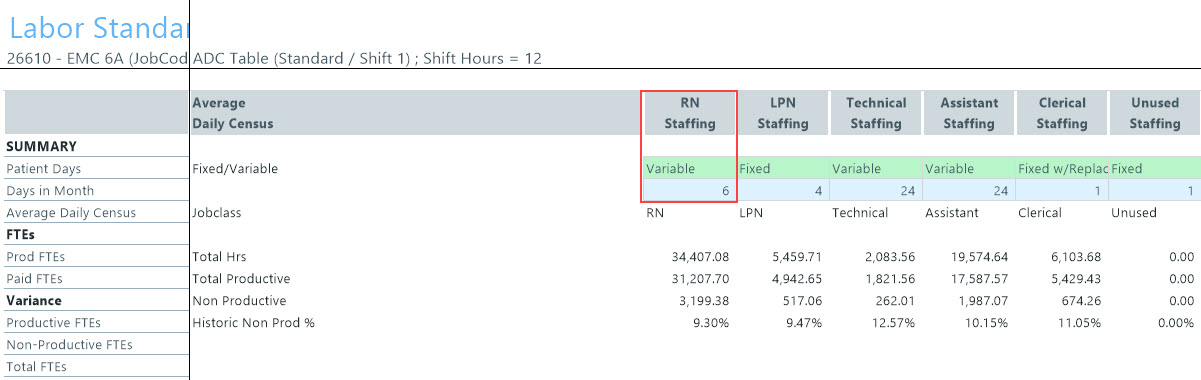Open the Fixed dropdown under LPN Staffing
This screenshot has width=1201, height=380.
[x=783, y=169]
